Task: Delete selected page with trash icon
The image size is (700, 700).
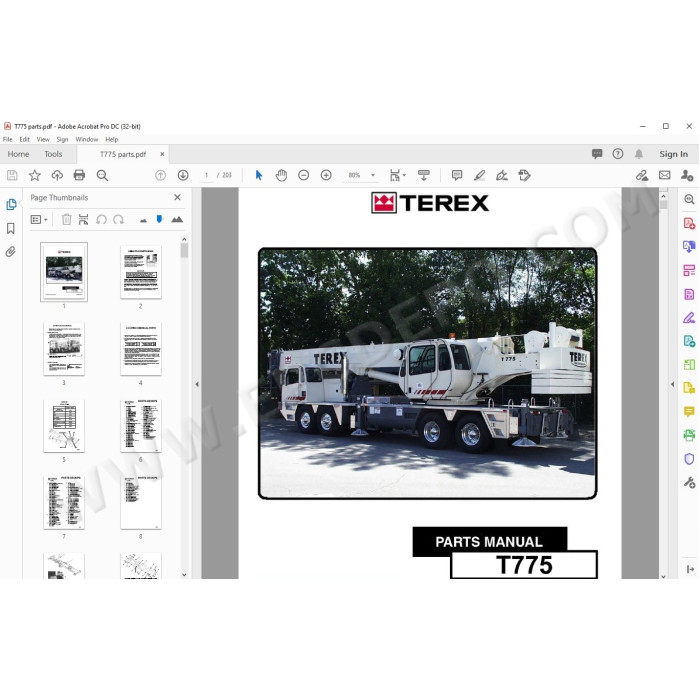Action: click(x=67, y=219)
